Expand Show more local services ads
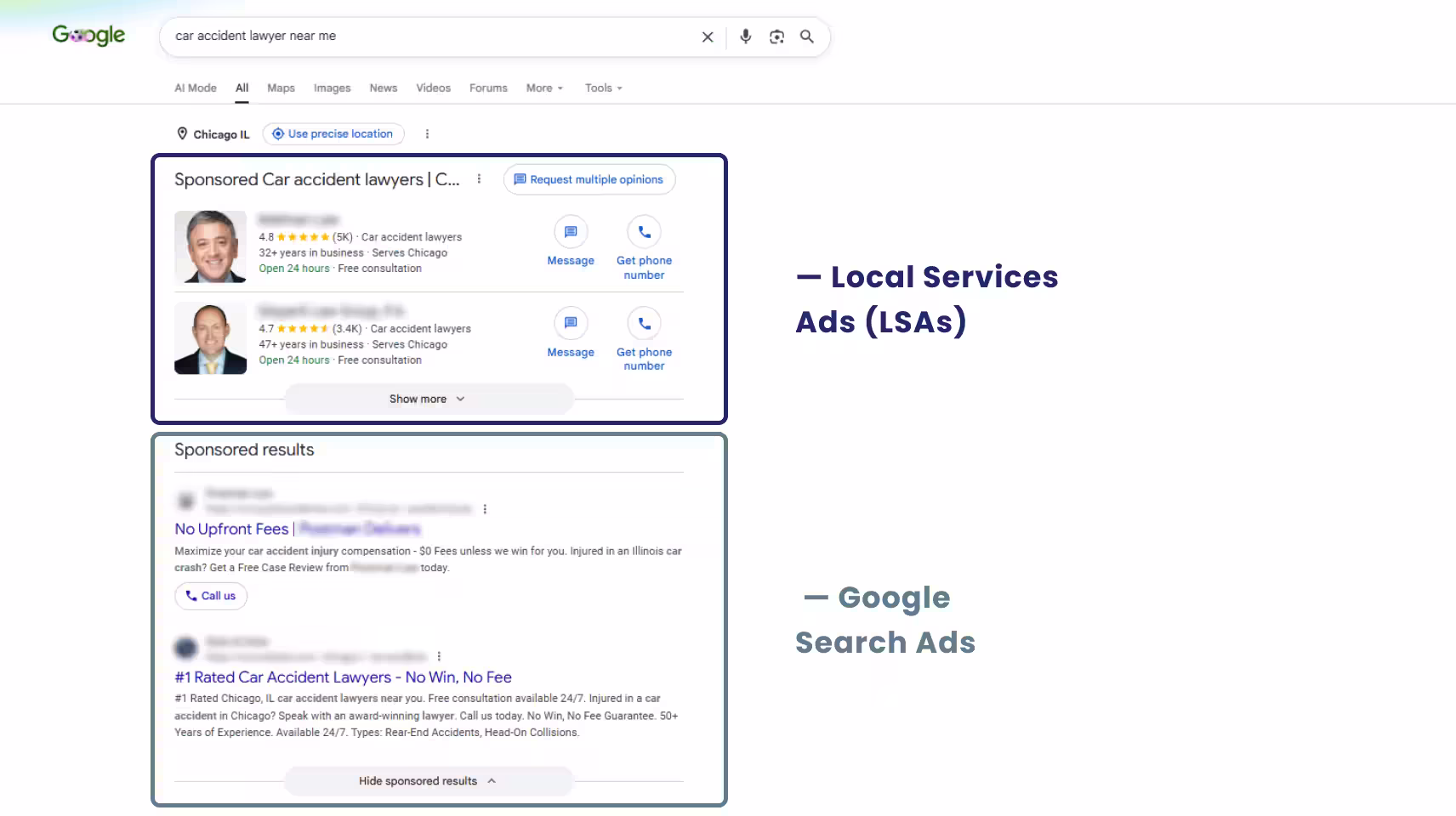1456x816 pixels. [429, 399]
